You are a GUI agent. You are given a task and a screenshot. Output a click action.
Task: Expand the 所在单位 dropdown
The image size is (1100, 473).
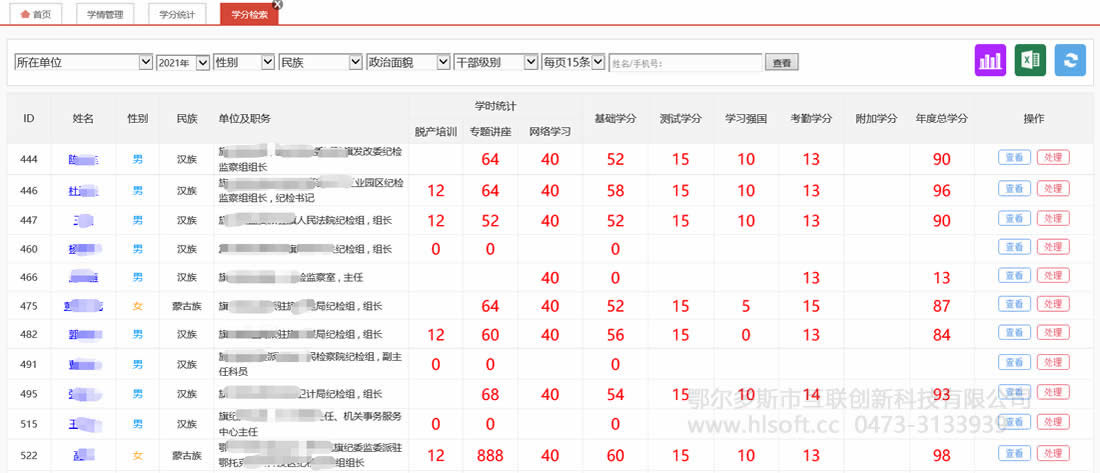point(83,62)
